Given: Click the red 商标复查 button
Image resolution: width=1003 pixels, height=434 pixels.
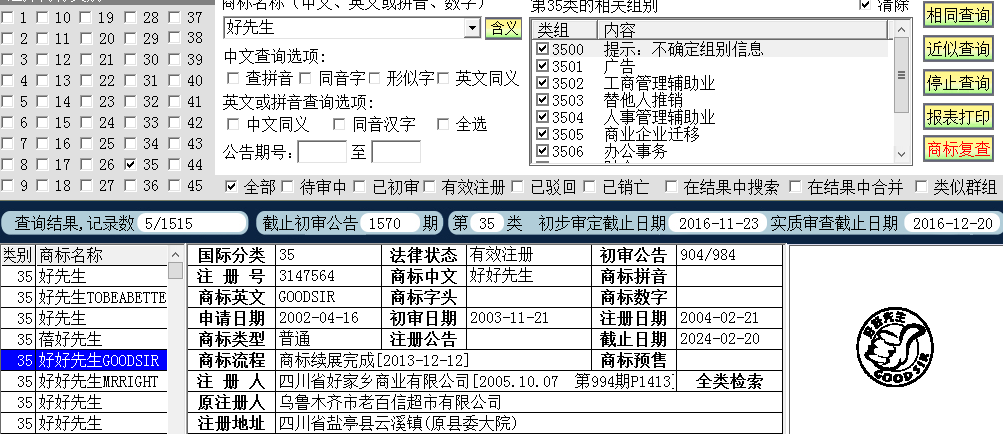Looking at the screenshot, I should point(958,150).
